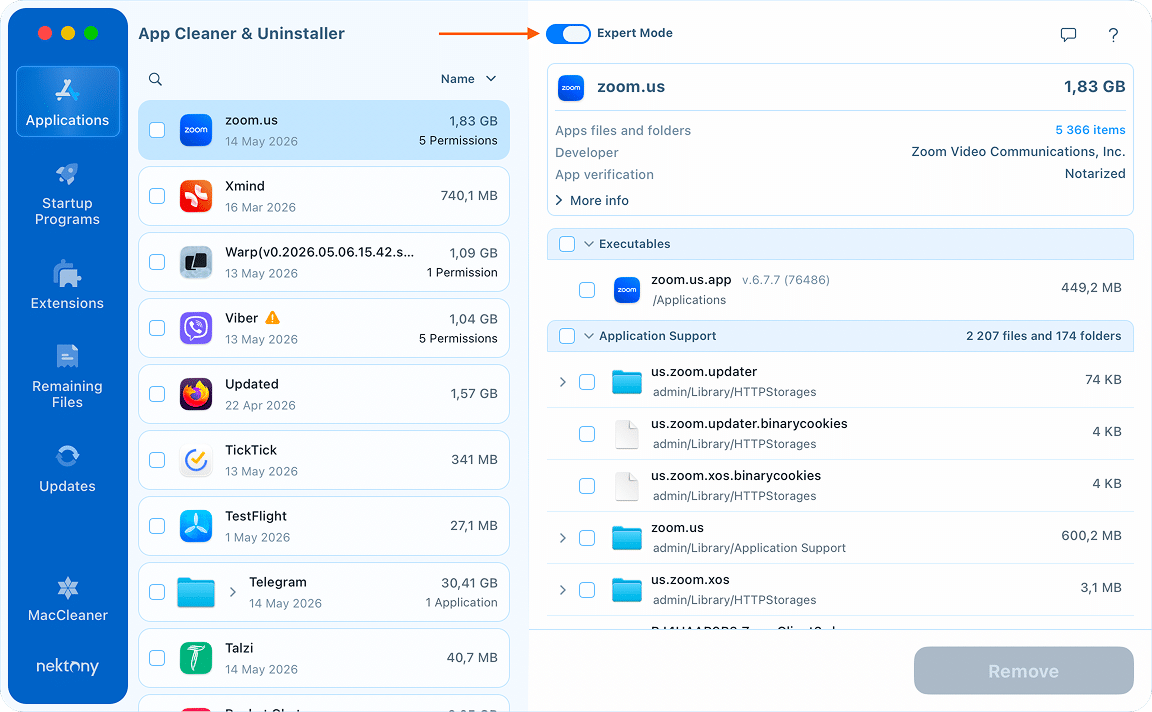Select the Application Support group checkbox
The image size is (1152, 712).
pyautogui.click(x=567, y=336)
